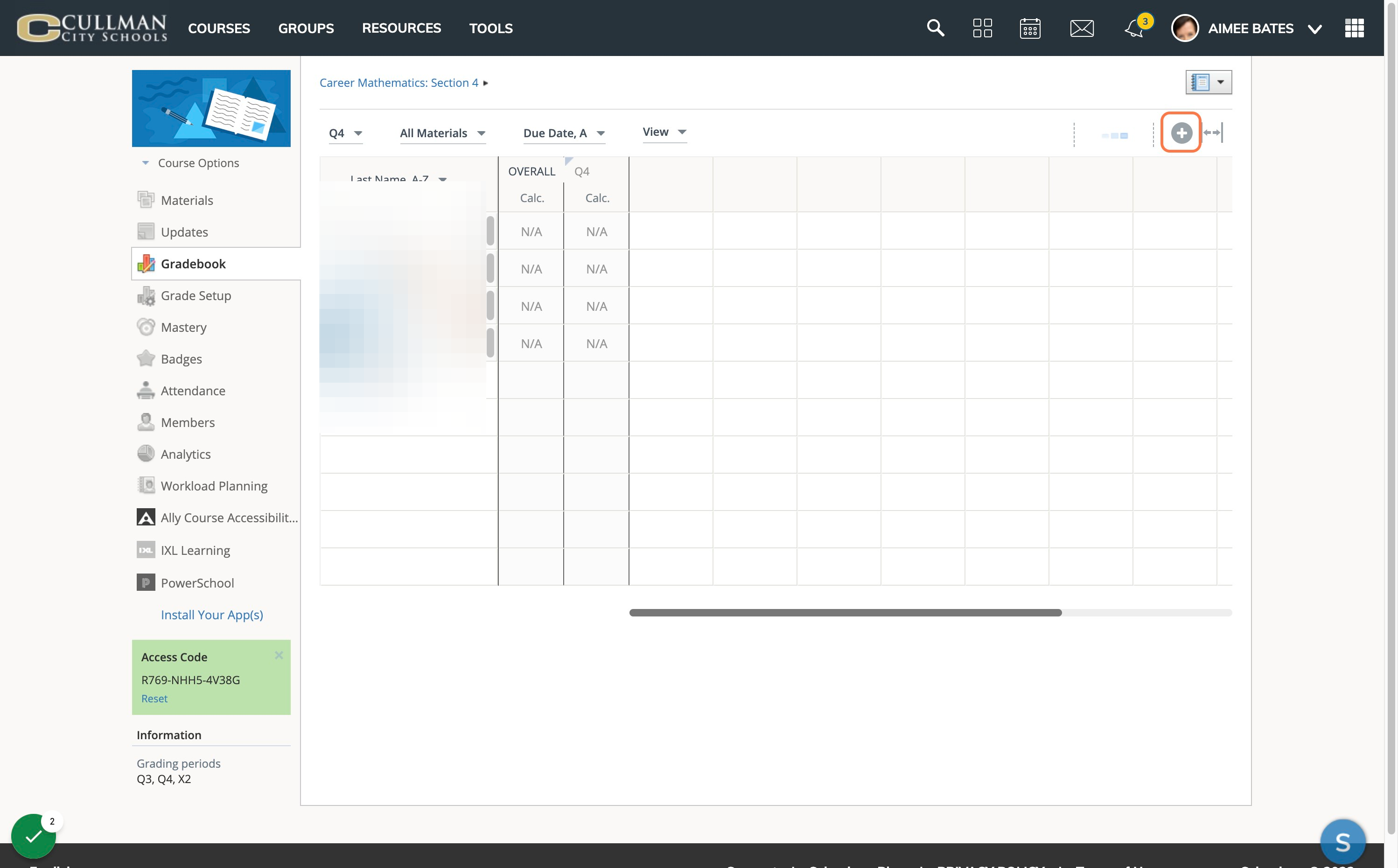
Task: Open Grade Setup page
Action: 184,296
